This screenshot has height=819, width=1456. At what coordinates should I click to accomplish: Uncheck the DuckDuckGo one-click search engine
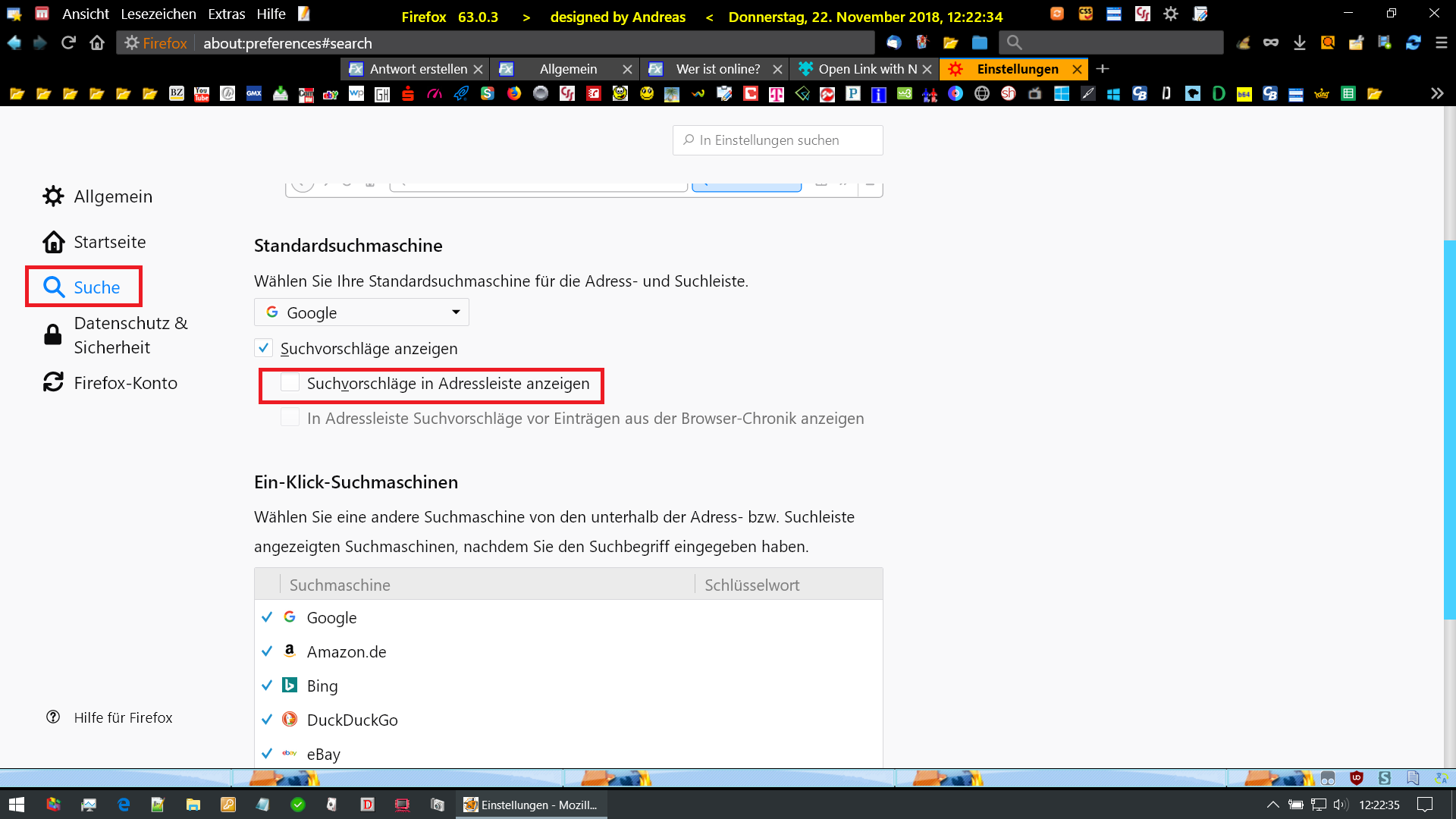[267, 720]
